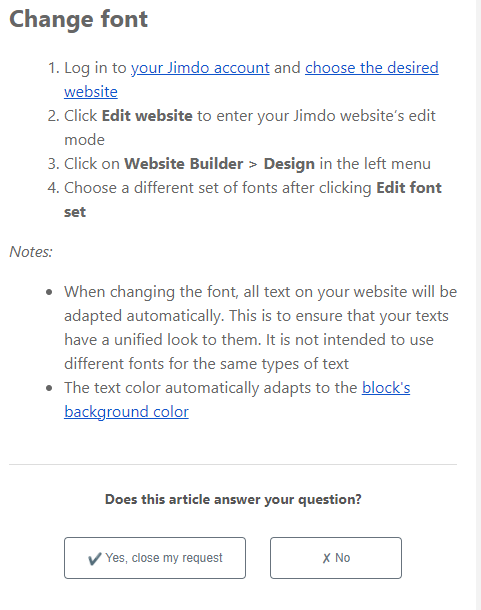Click the underlined 'website' link
Image resolution: width=481 pixels, height=610 pixels.
(91, 92)
